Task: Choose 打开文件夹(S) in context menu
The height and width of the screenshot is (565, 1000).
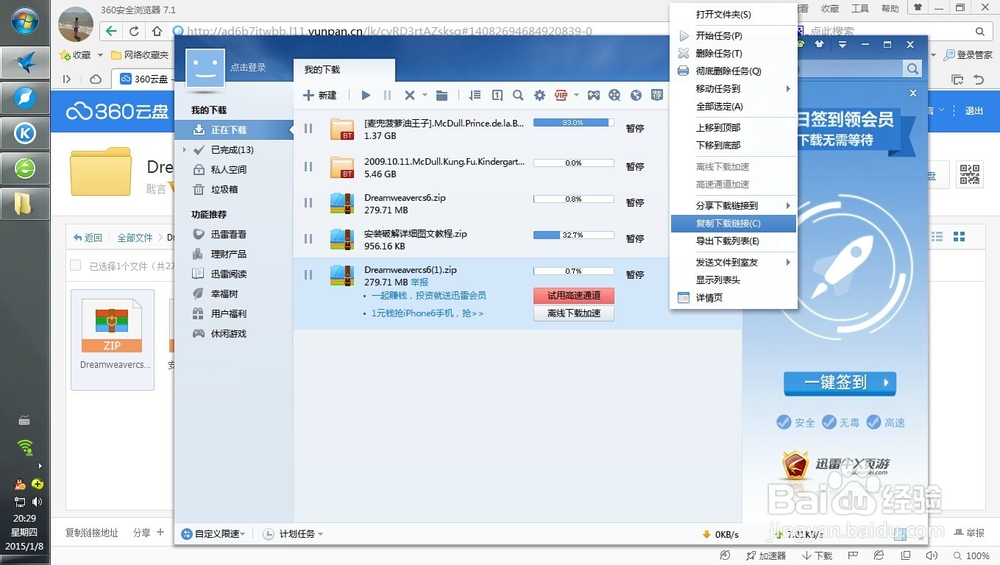Action: [x=733, y=15]
